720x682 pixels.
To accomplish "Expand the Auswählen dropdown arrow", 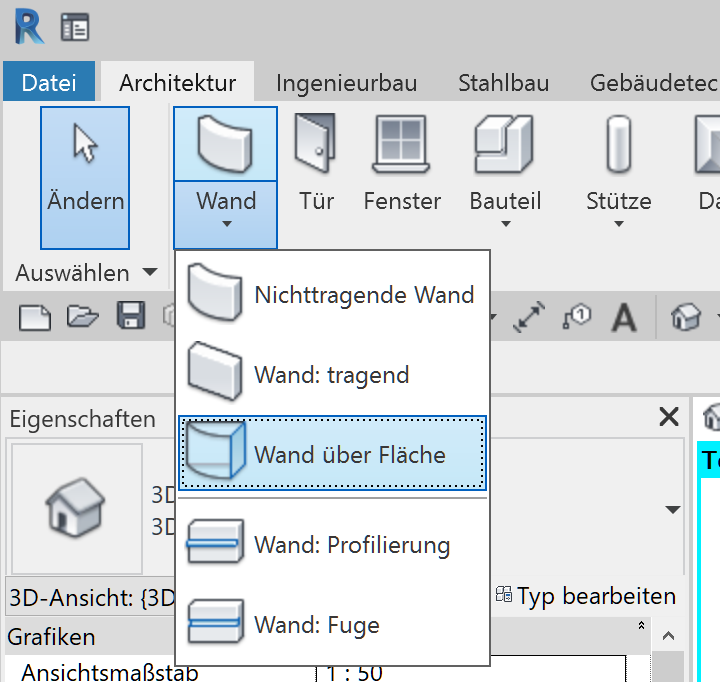I will coord(150,272).
